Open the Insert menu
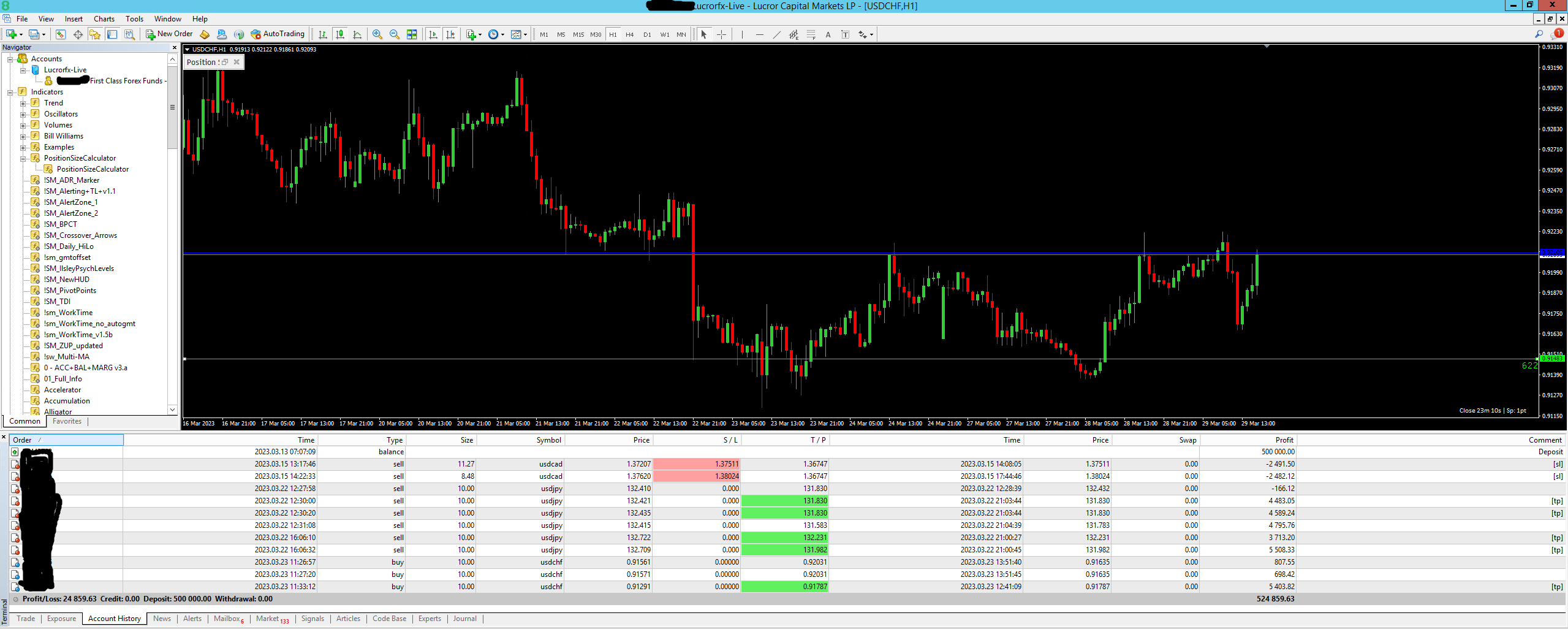The height and width of the screenshot is (629, 1568). tap(74, 18)
